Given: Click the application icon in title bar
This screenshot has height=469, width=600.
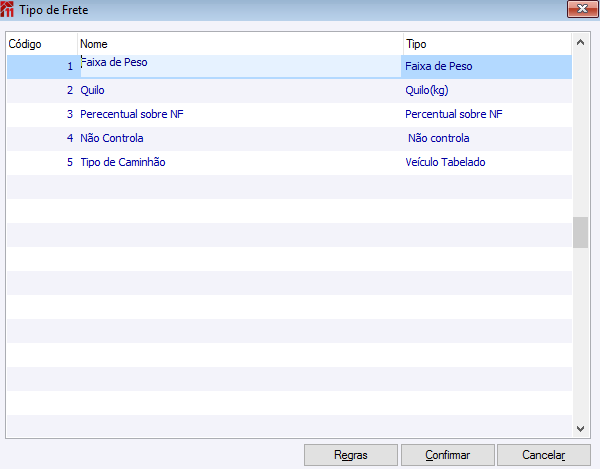Looking at the screenshot, I should tap(7, 9).
